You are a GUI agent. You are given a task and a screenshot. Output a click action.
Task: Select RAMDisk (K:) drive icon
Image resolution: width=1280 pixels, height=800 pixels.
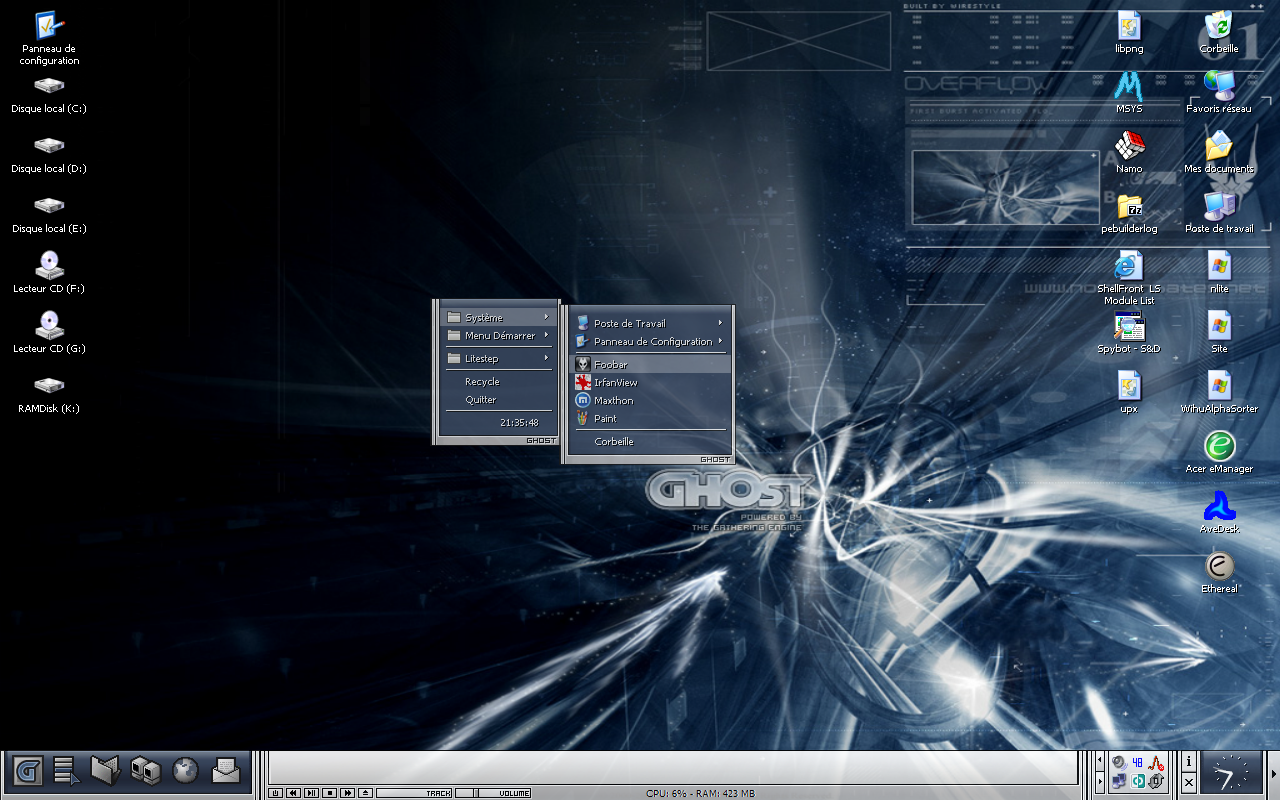tap(49, 395)
